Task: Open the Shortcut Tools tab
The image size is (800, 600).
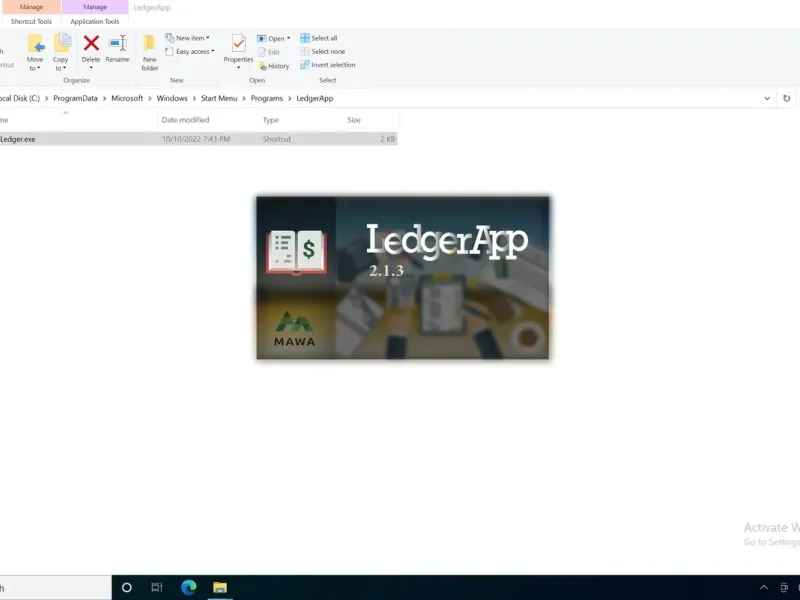Action: tap(31, 21)
